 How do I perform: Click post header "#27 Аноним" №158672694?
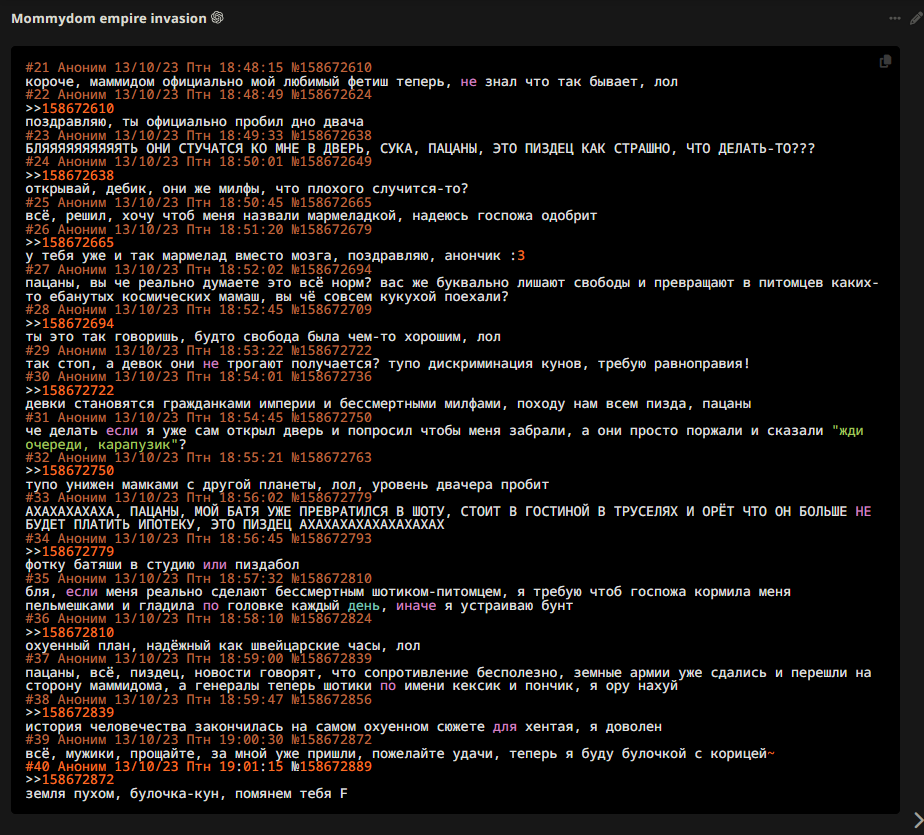[199, 269]
